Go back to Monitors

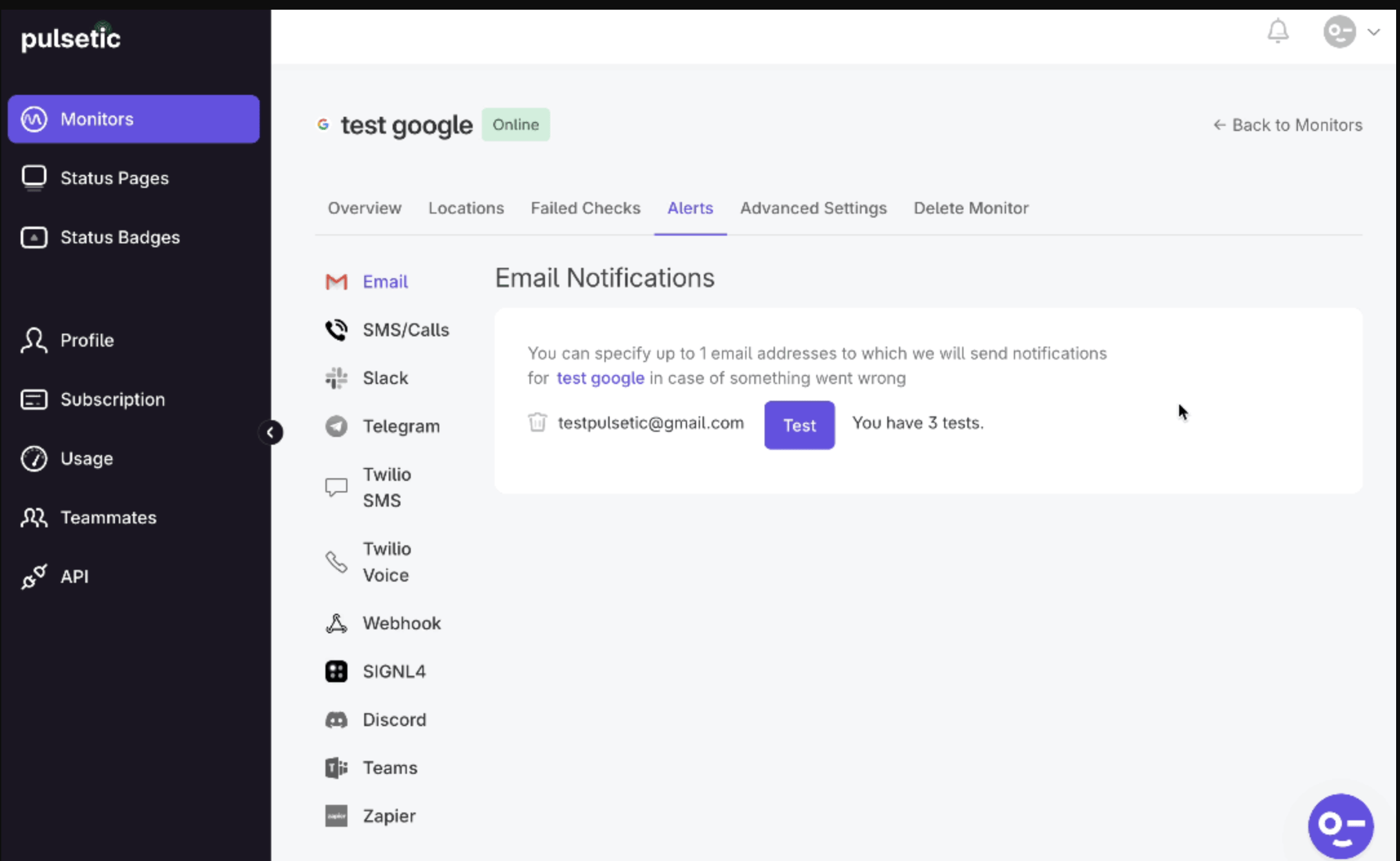pos(1288,125)
